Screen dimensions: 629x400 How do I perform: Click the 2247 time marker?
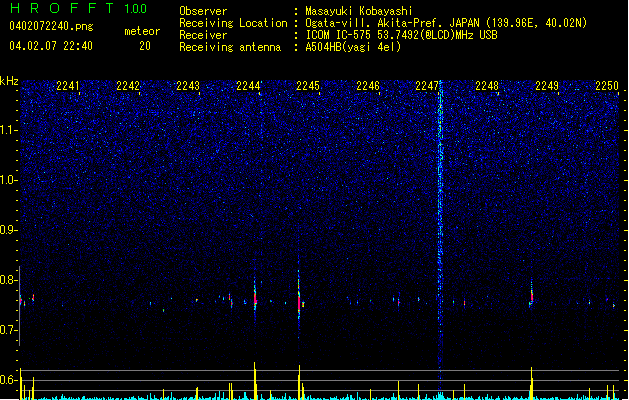[427, 86]
